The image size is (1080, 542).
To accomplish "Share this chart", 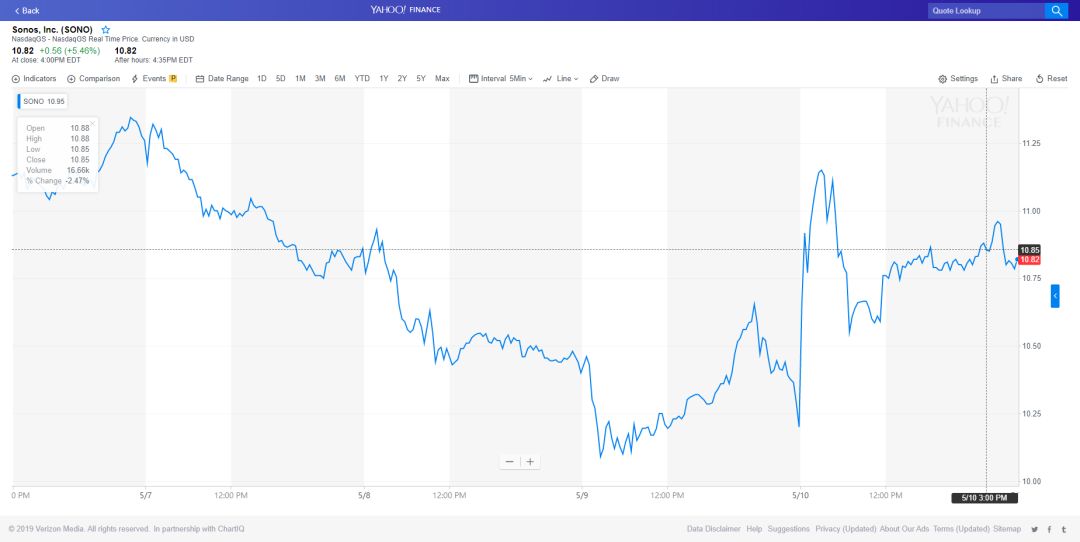I will tap(1006, 79).
